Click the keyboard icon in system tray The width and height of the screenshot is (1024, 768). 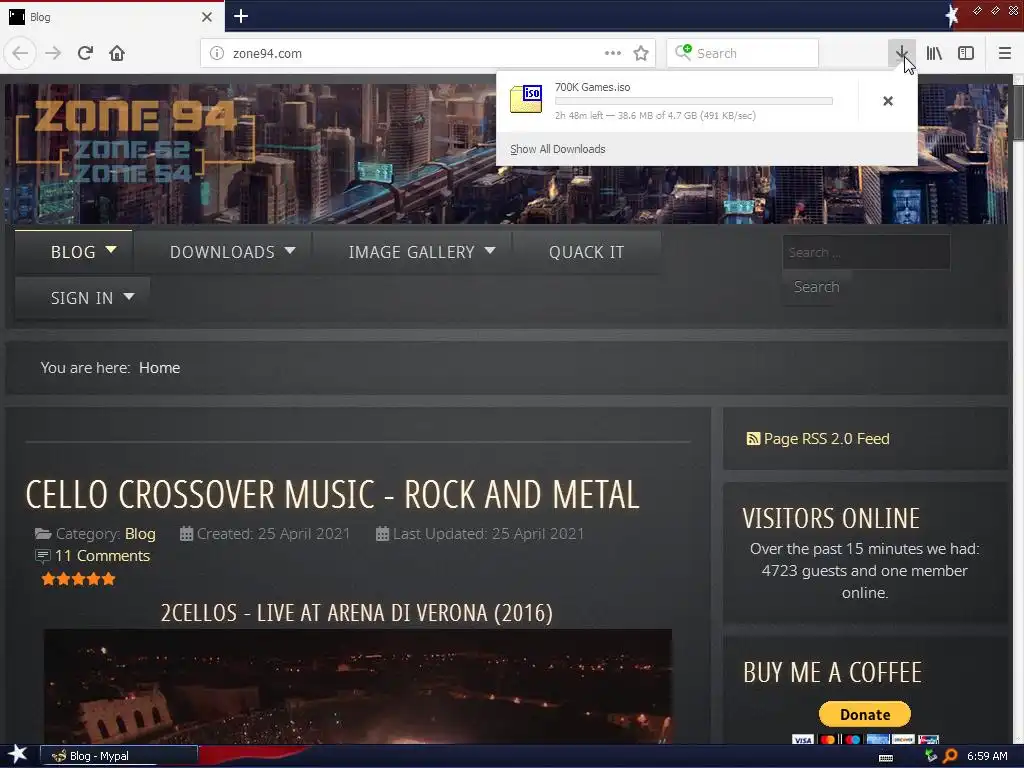point(886,758)
